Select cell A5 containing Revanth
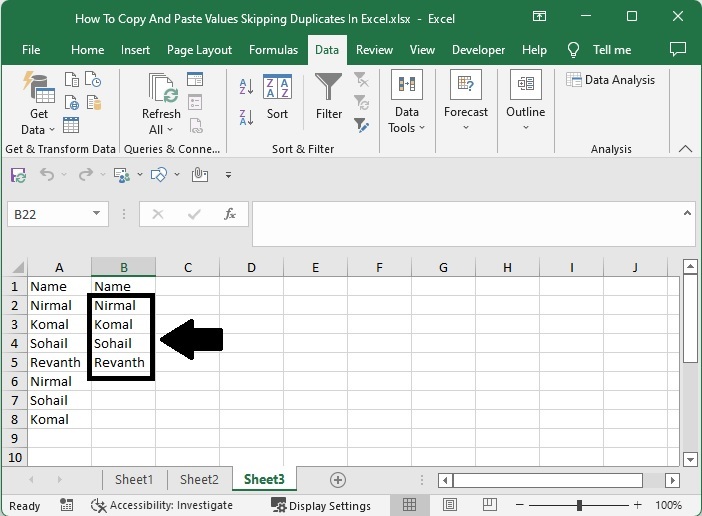Viewport: 702px width, 516px height. pos(59,362)
